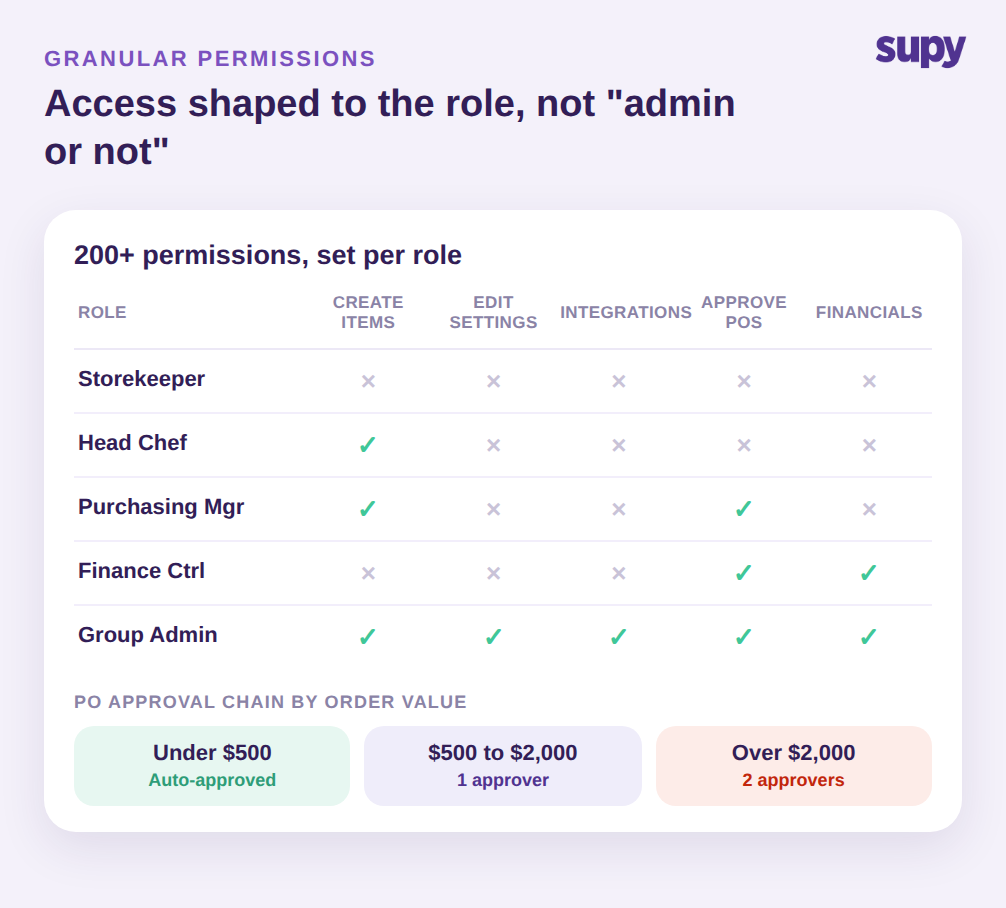Click Purchasing Mgr's Create Items checkmark

[x=368, y=509]
